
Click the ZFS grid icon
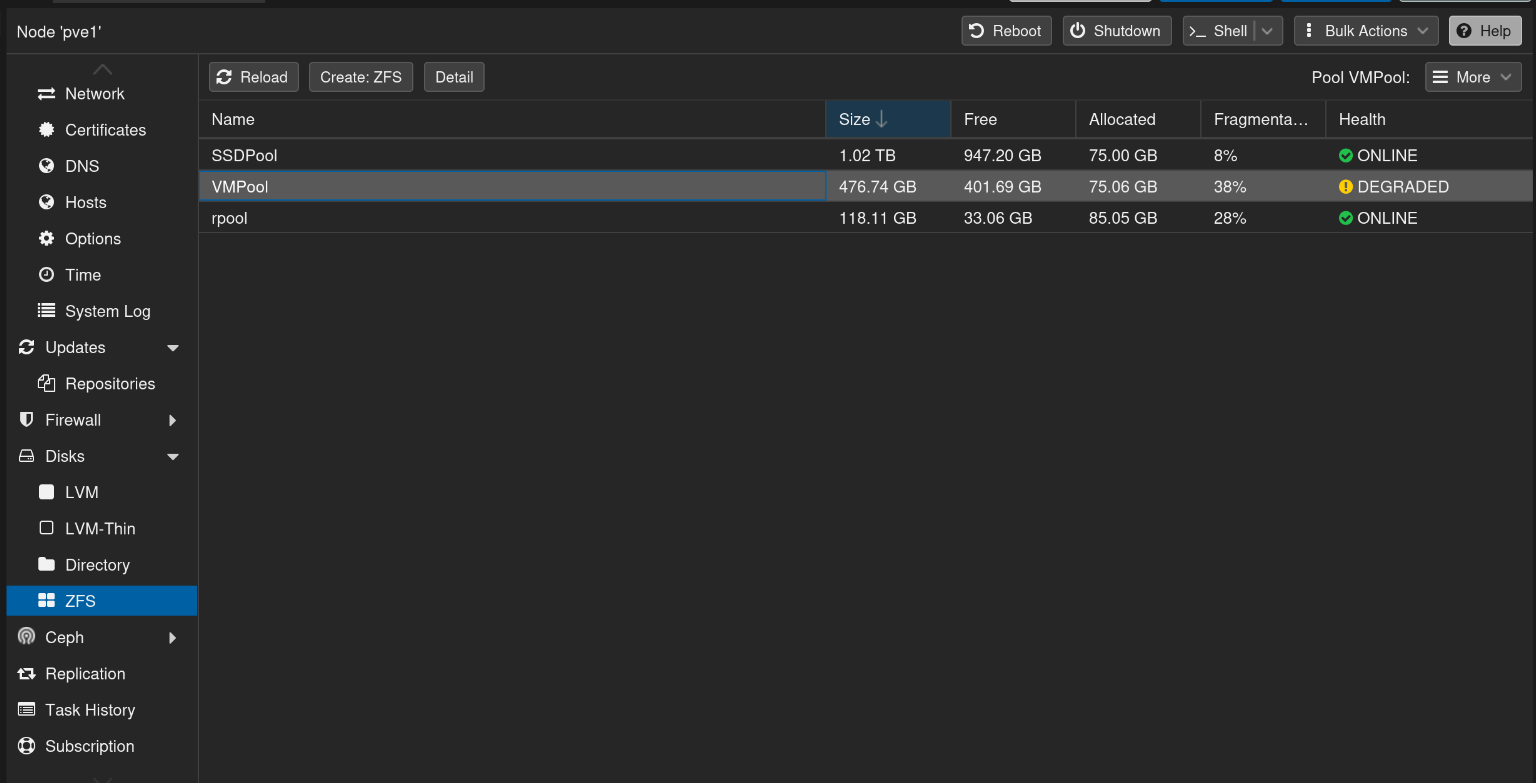coord(46,601)
